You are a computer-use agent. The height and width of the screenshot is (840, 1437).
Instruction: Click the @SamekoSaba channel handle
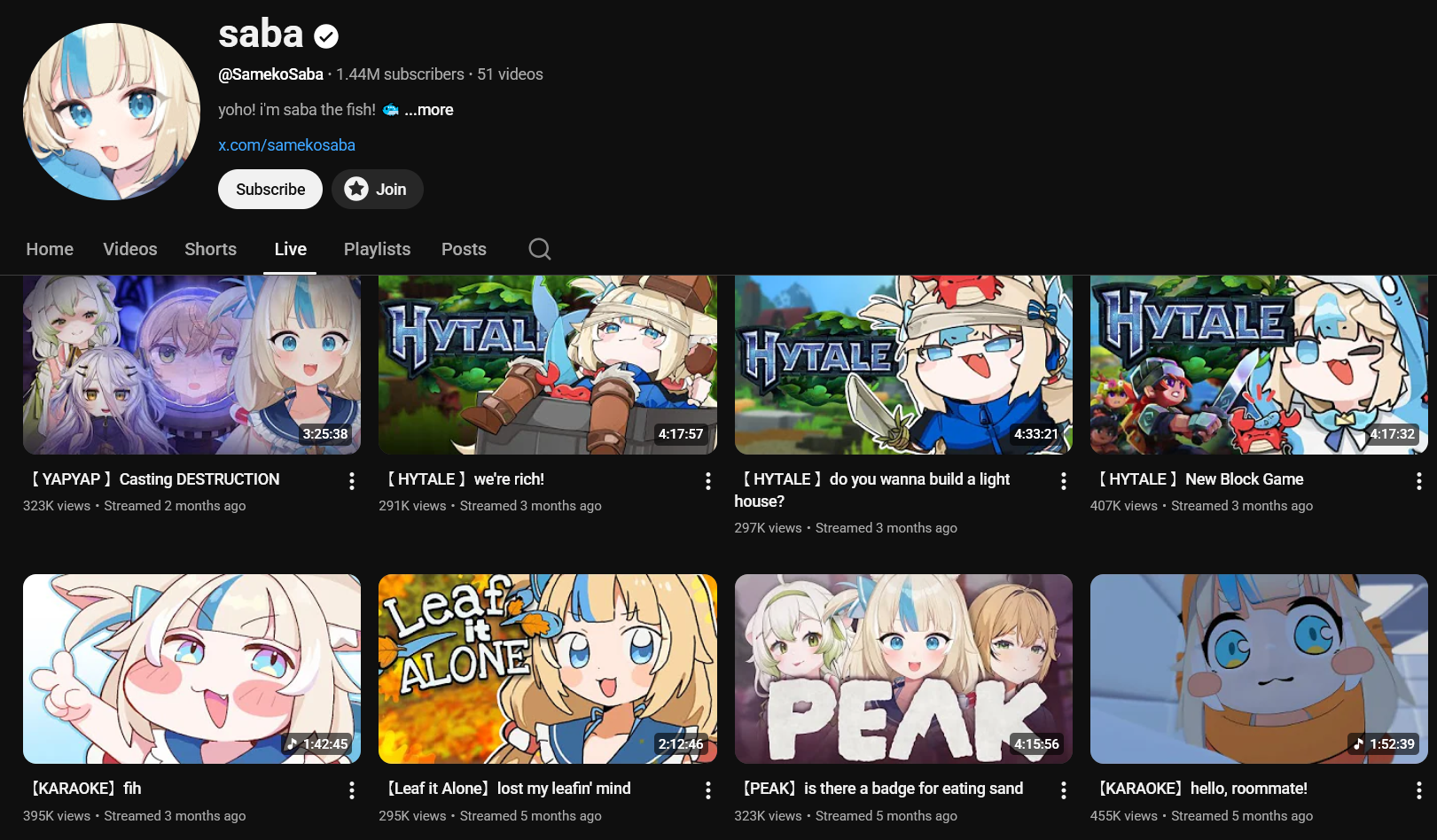pos(270,74)
